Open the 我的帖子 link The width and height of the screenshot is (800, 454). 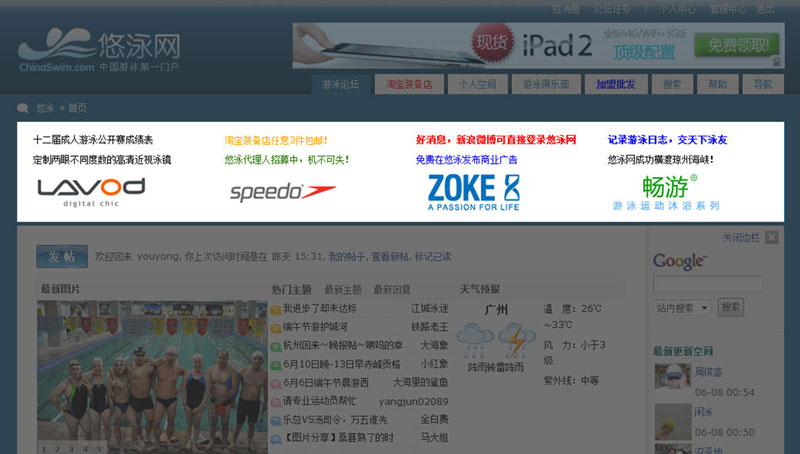coord(346,257)
